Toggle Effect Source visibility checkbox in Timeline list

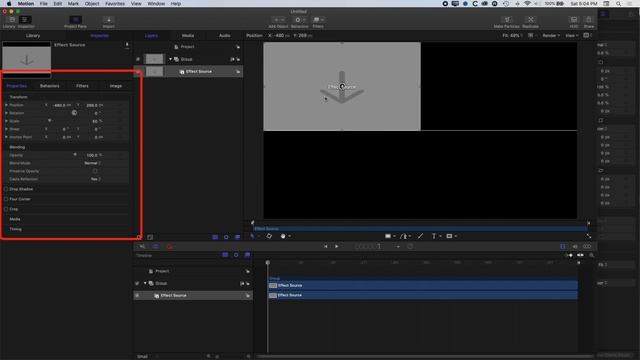tap(137, 296)
